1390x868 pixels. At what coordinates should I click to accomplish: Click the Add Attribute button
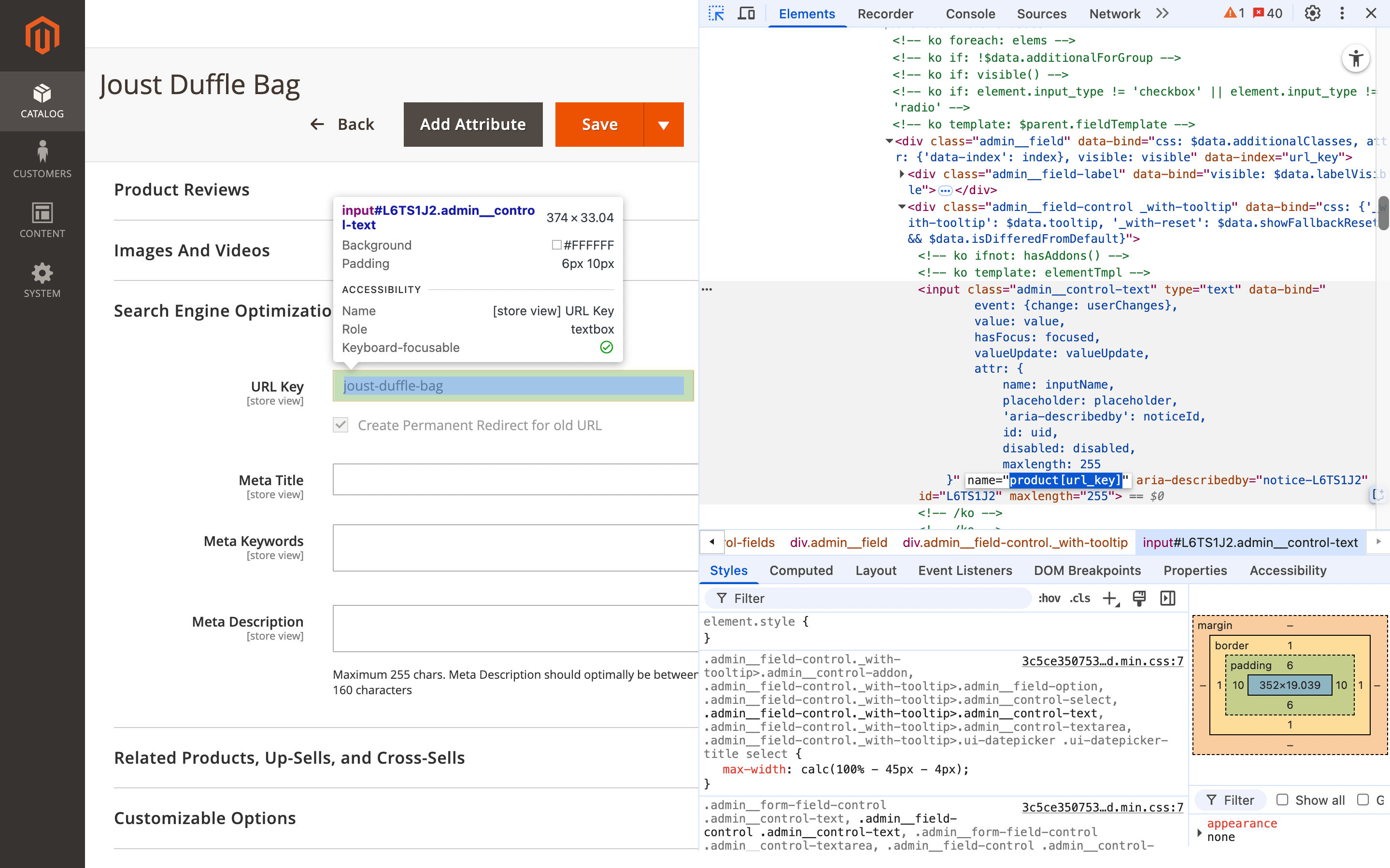point(472,125)
